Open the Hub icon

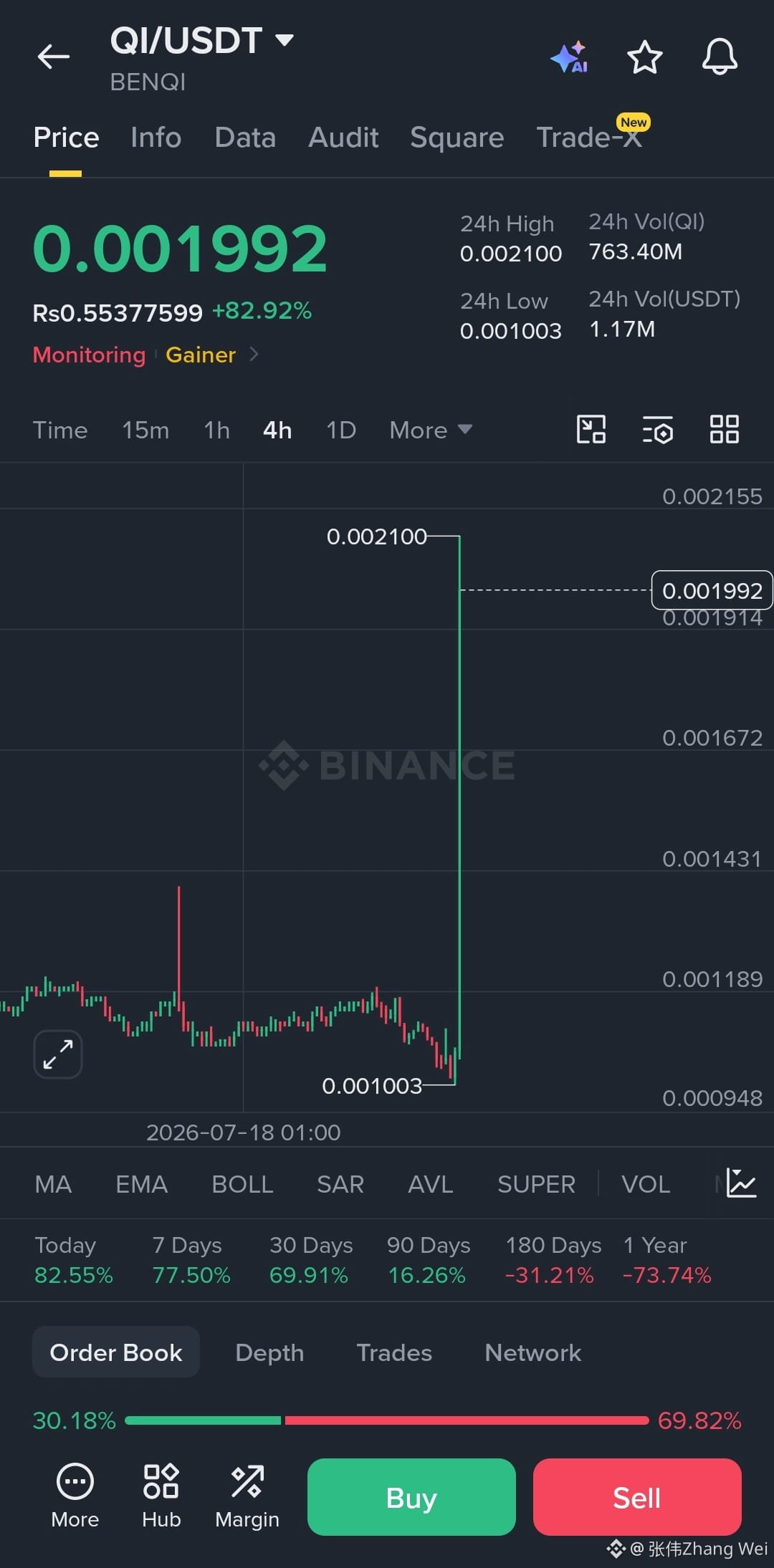pyautogui.click(x=161, y=1495)
